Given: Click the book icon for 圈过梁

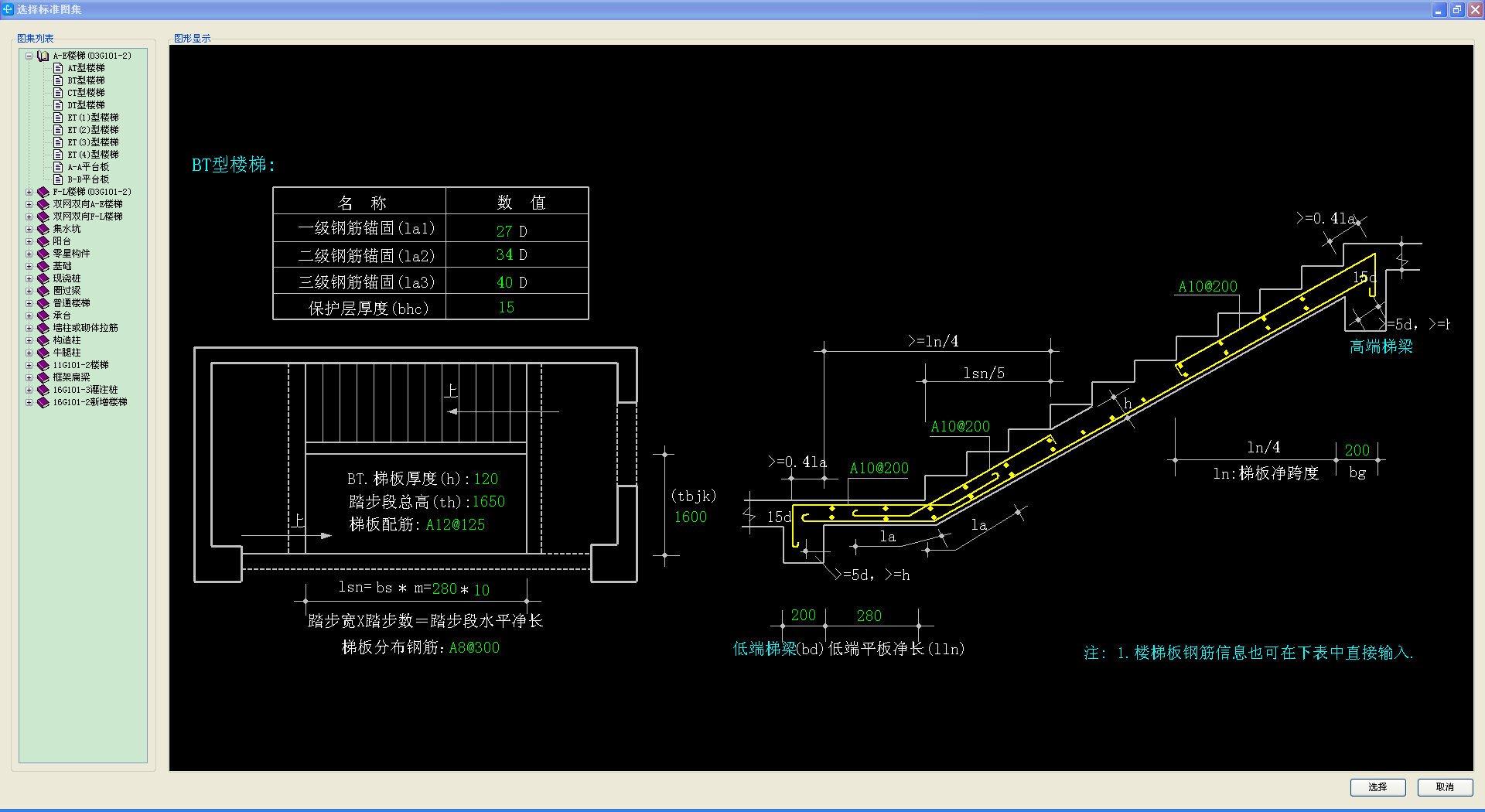Looking at the screenshot, I should click(43, 291).
